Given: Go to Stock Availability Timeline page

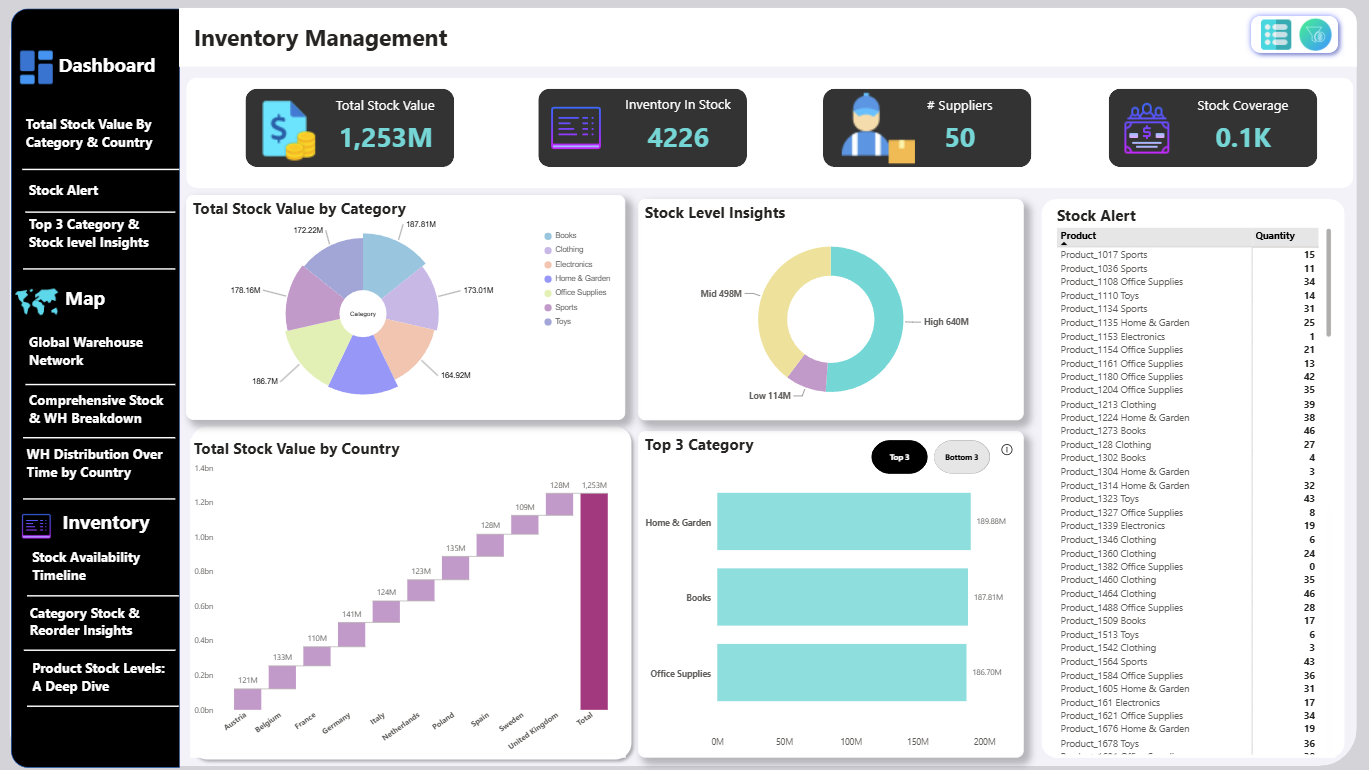Looking at the screenshot, I should 86,566.
